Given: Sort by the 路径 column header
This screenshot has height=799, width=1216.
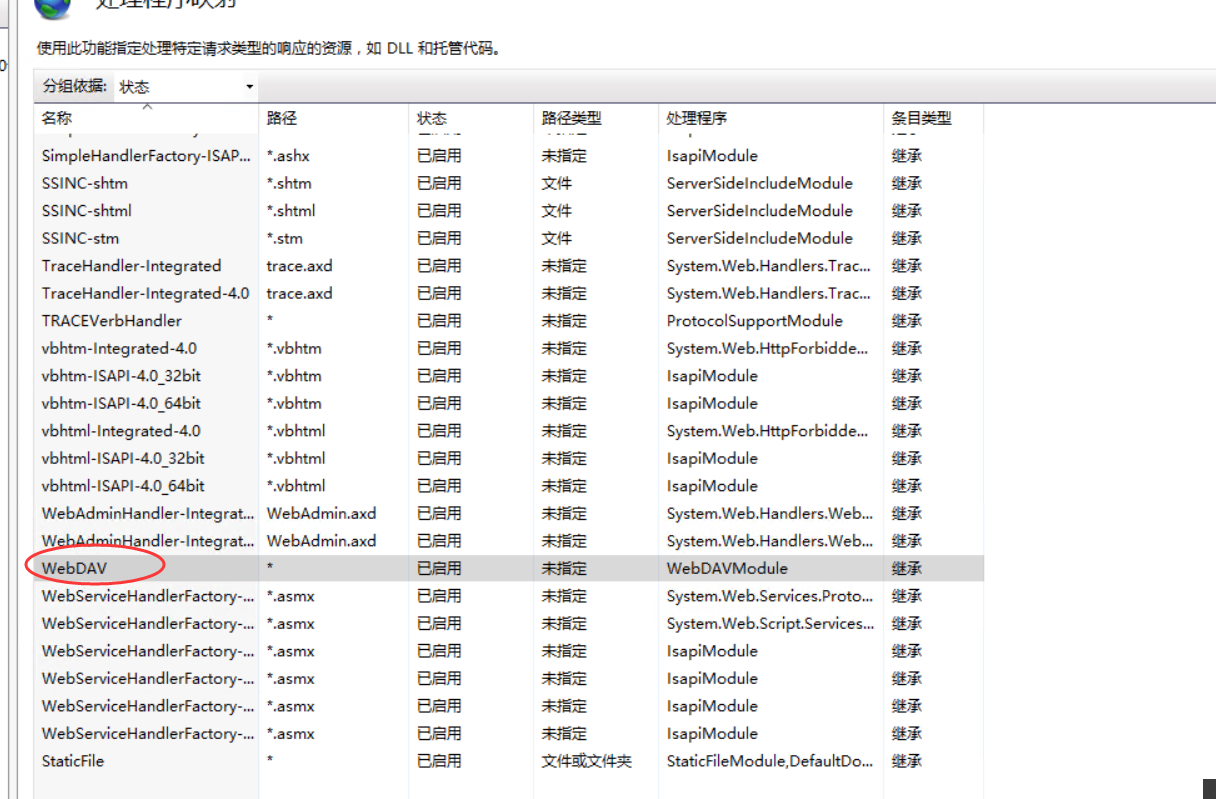Looking at the screenshot, I should [x=283, y=117].
